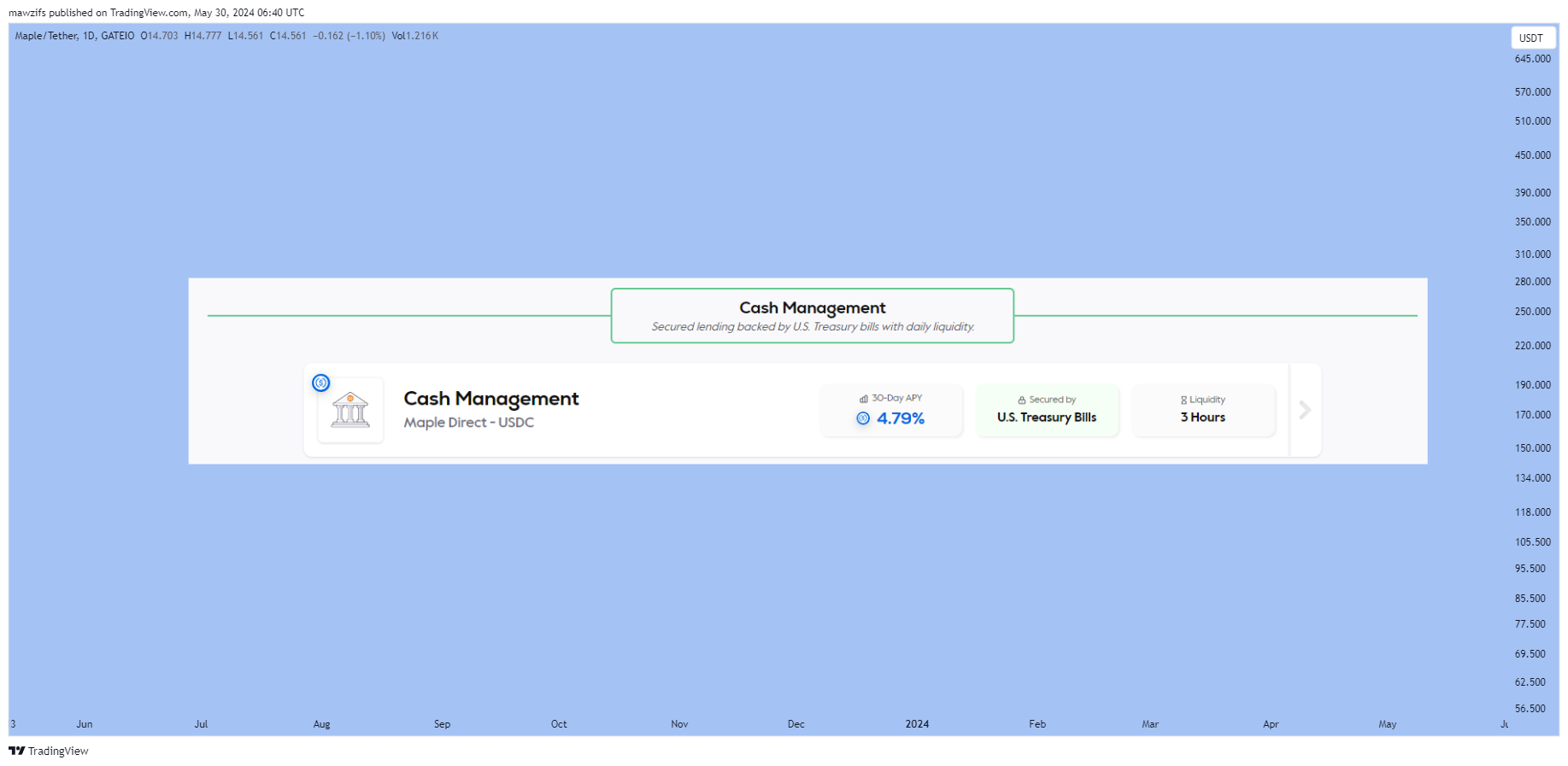The image size is (1568, 766).
Task: Click the C14.561 close price value
Action: (x=288, y=36)
